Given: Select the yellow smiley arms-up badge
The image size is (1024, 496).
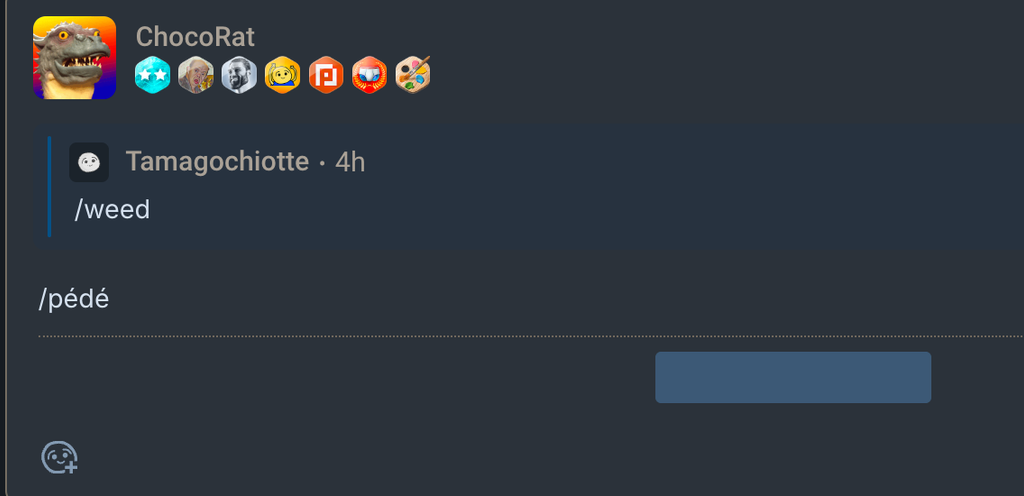Looking at the screenshot, I should point(283,75).
